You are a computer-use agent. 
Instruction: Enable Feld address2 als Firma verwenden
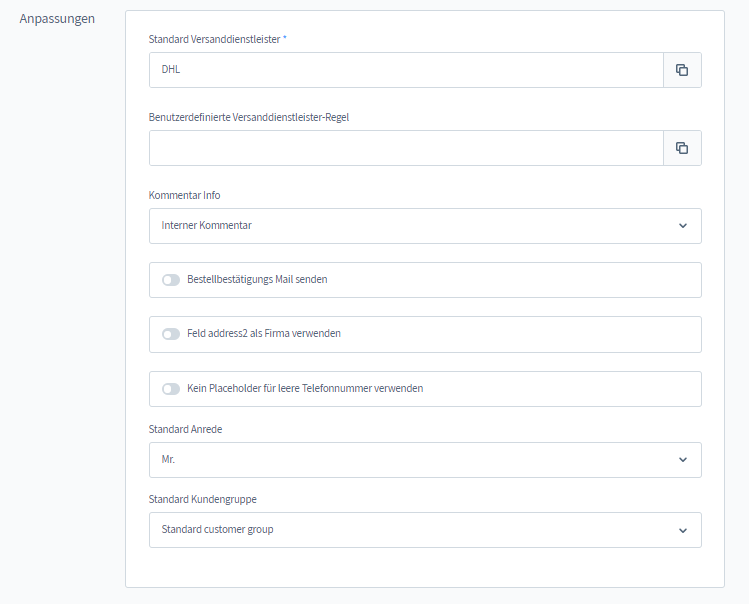(x=171, y=334)
